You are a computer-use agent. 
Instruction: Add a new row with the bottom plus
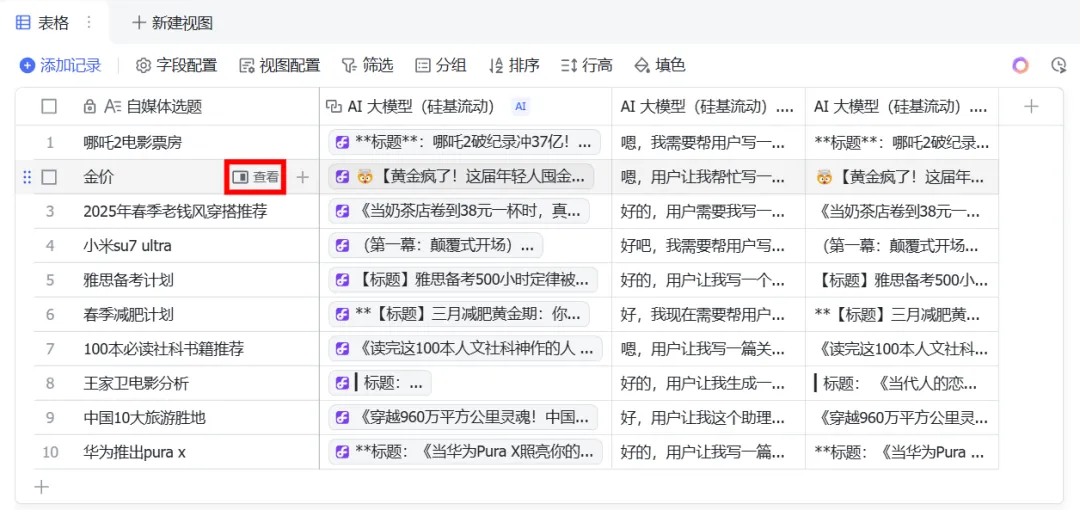42,487
